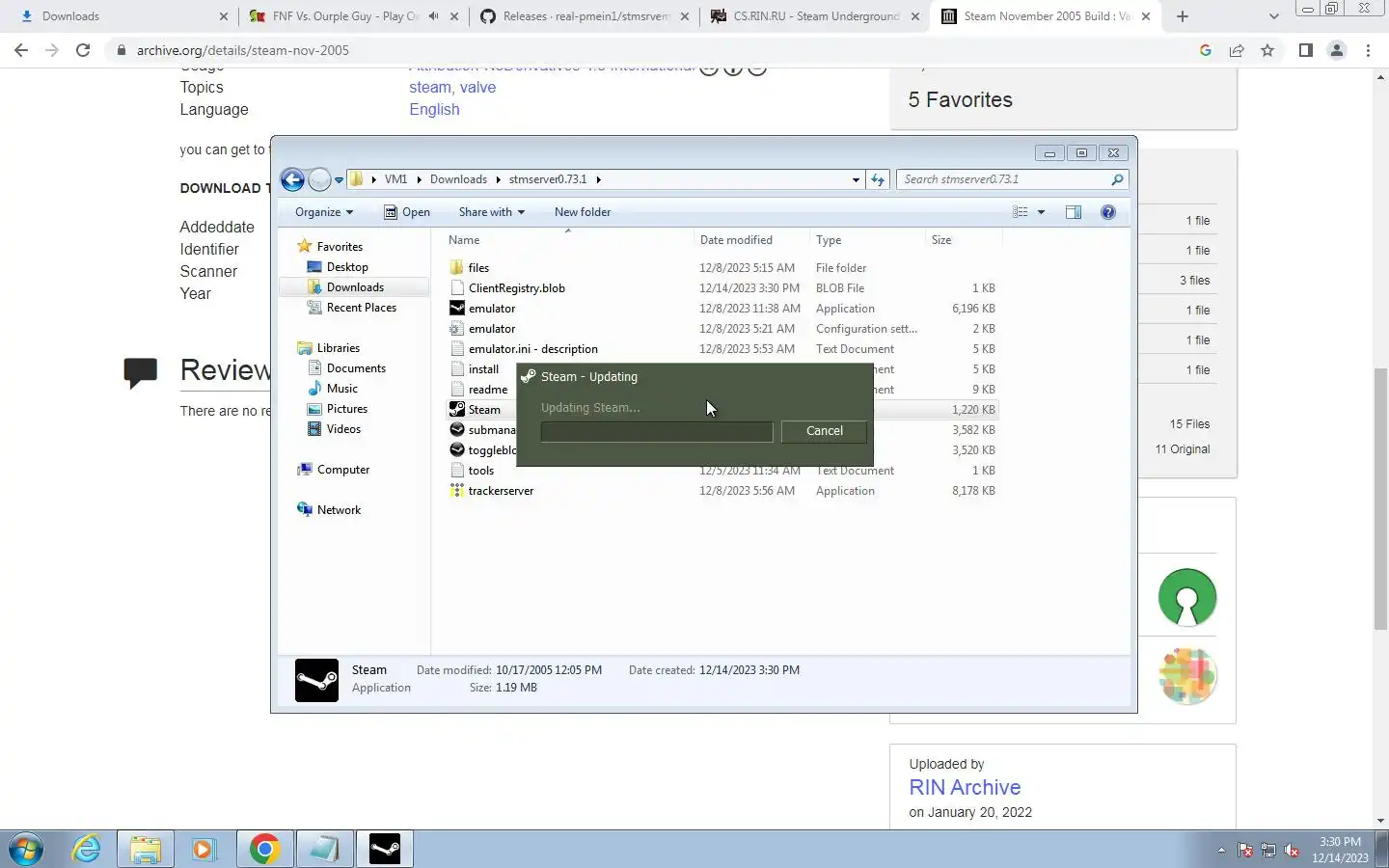
Task: Switch to CS.RIN.RU Steam Underground tab
Action: [813, 16]
